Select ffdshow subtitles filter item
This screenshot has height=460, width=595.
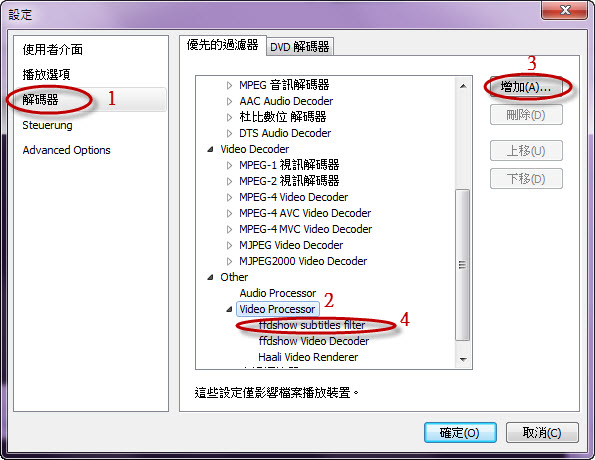[x=312, y=325]
